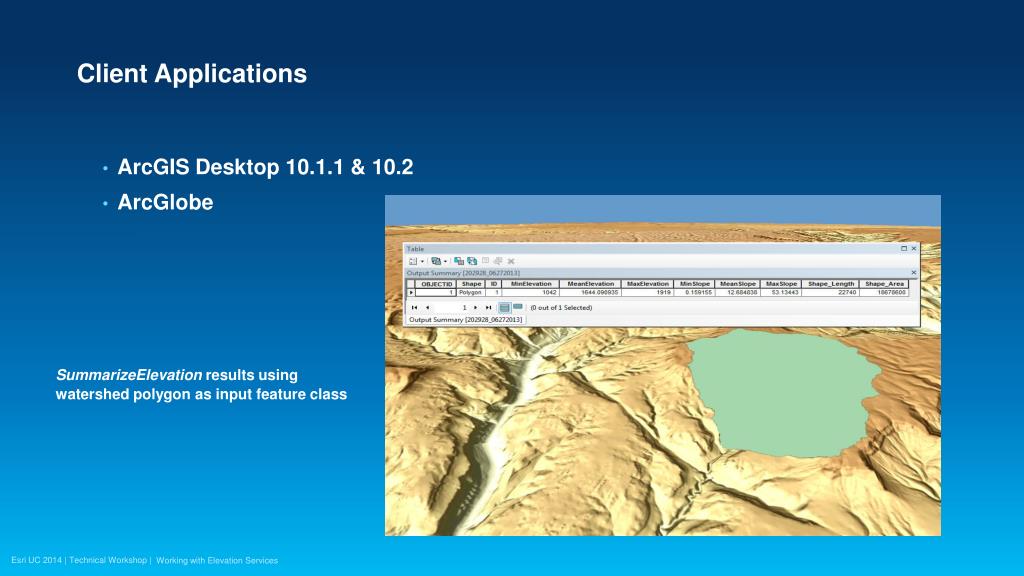Toggle Show all records view
Image resolution: width=1024 pixels, height=576 pixels.
[x=504, y=308]
